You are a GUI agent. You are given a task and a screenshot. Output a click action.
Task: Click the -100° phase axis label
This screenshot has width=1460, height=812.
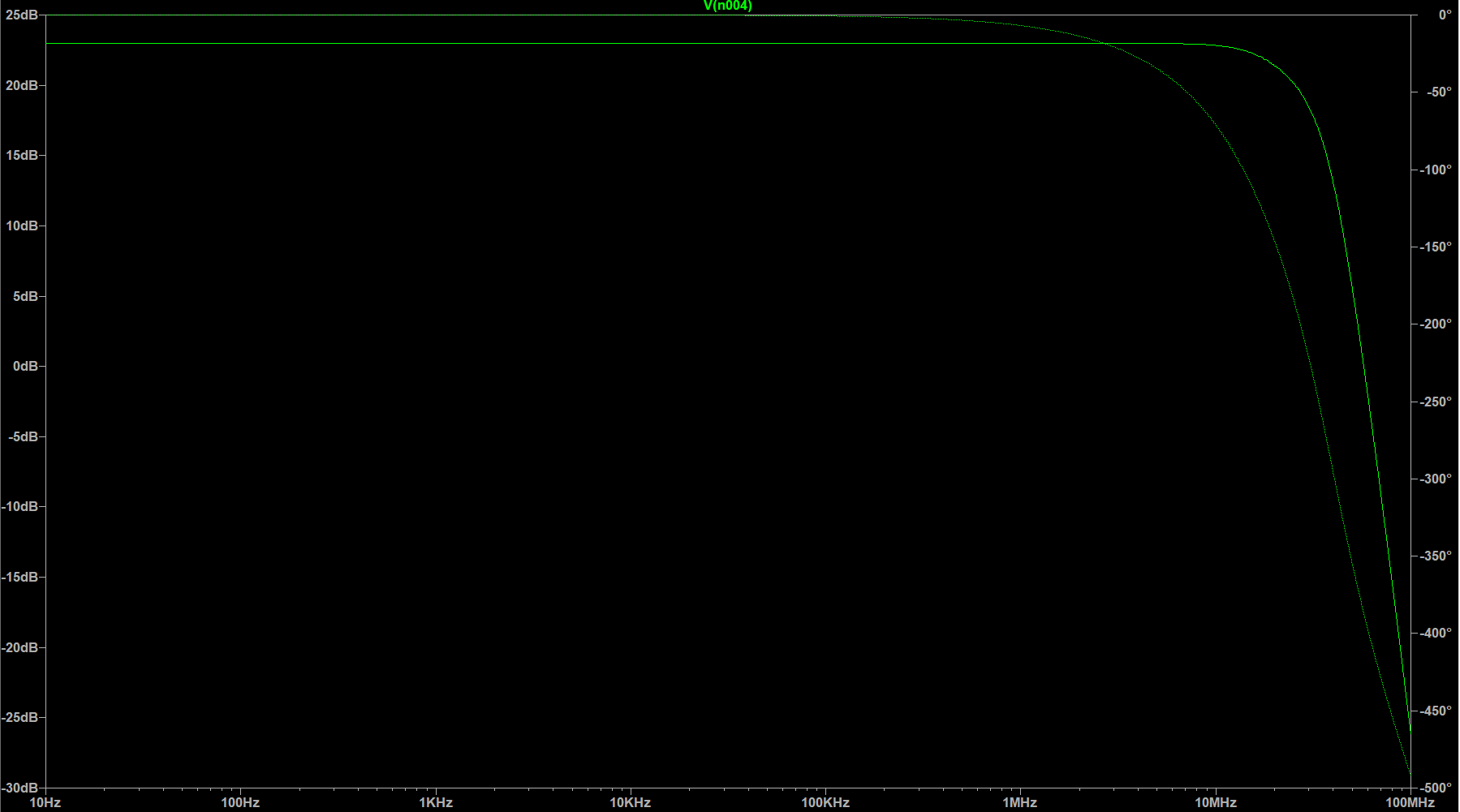point(1436,170)
